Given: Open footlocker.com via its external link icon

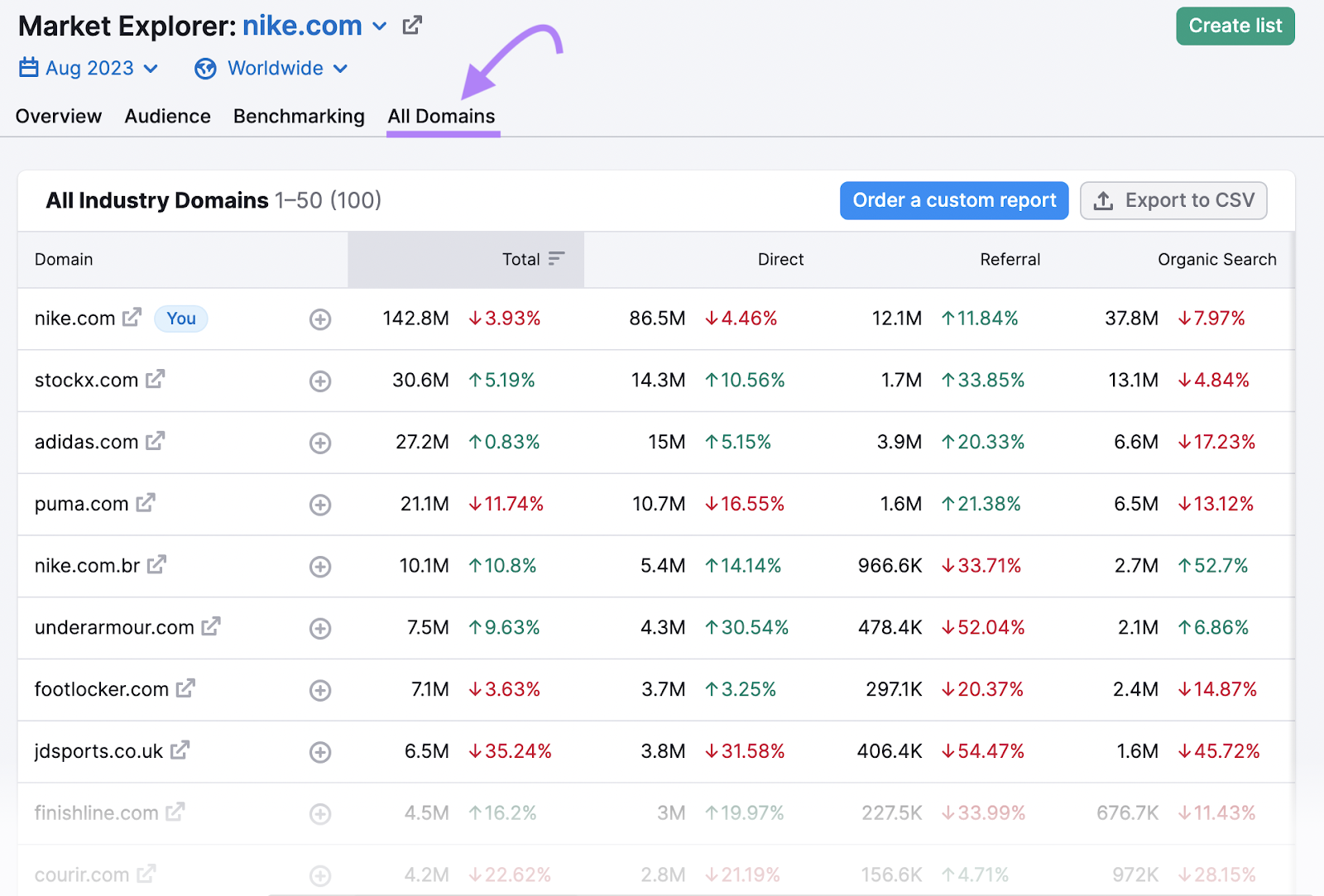Looking at the screenshot, I should 185,688.
